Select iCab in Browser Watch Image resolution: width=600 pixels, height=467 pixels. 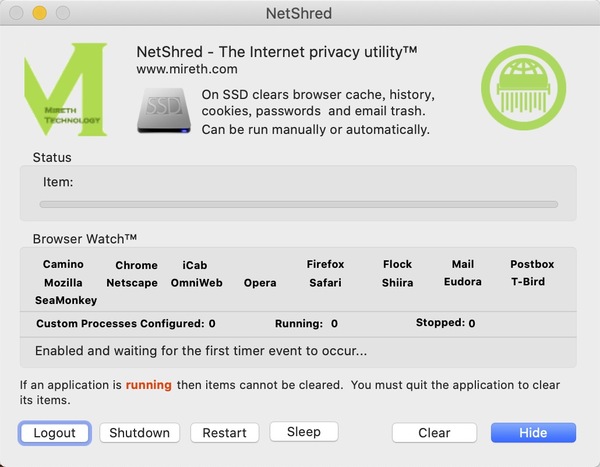coord(195,265)
